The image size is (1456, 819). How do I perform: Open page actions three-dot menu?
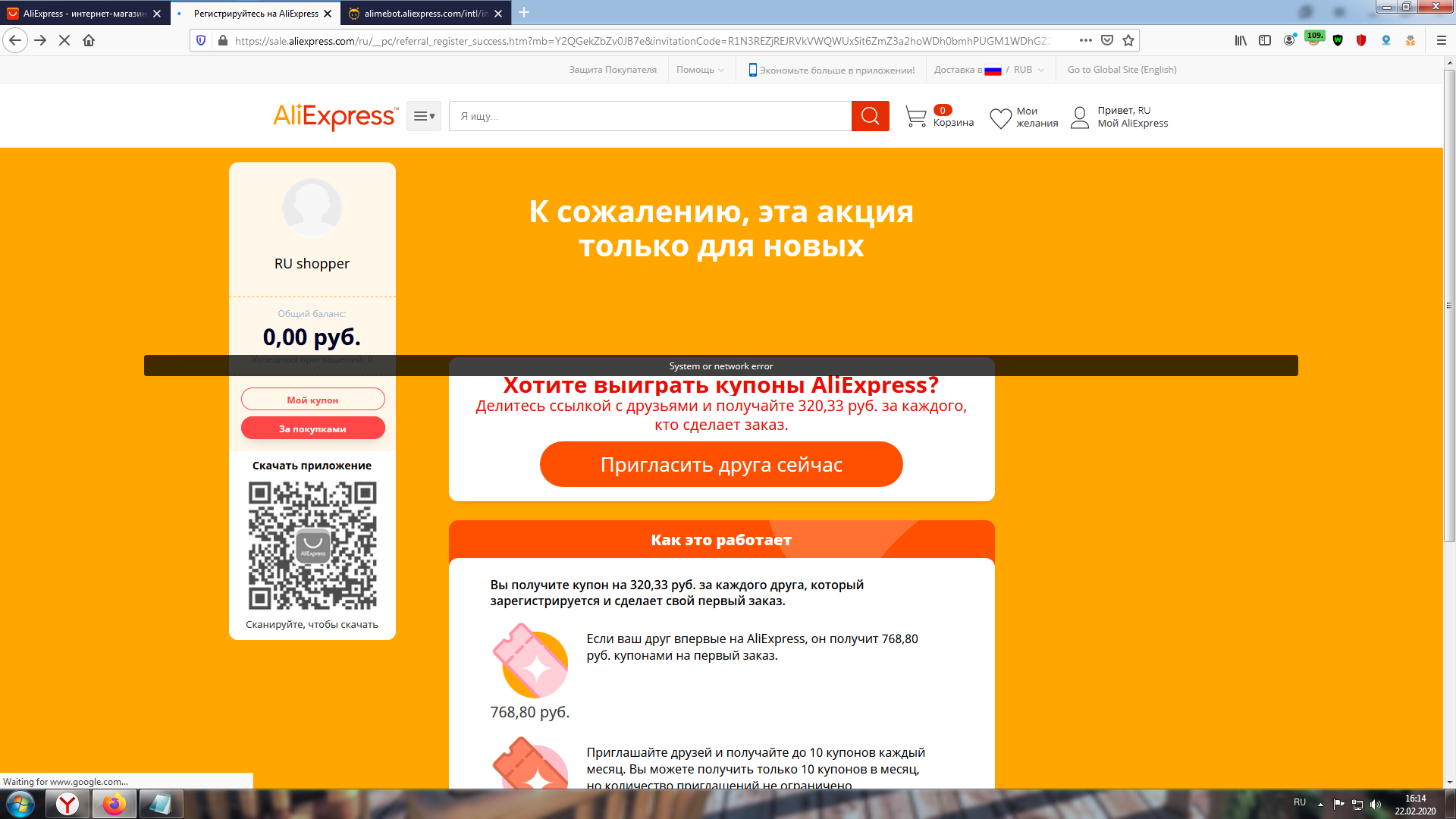(x=1086, y=40)
